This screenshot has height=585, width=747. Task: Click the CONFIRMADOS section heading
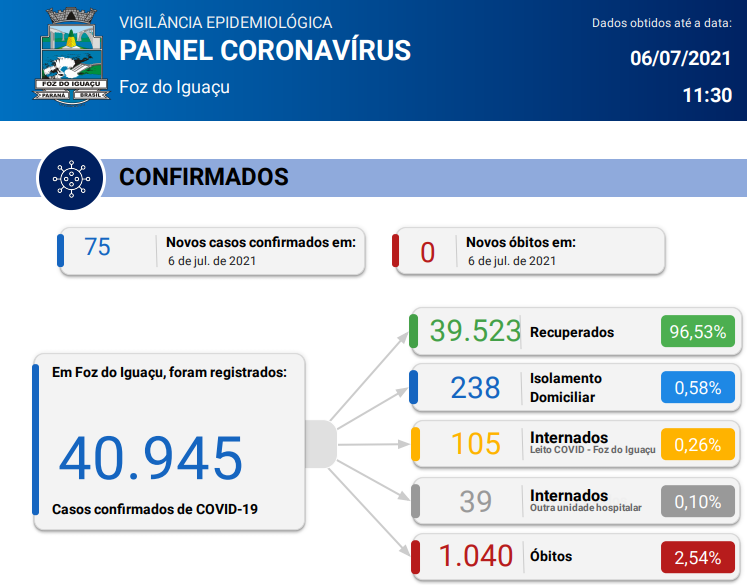coord(203,177)
